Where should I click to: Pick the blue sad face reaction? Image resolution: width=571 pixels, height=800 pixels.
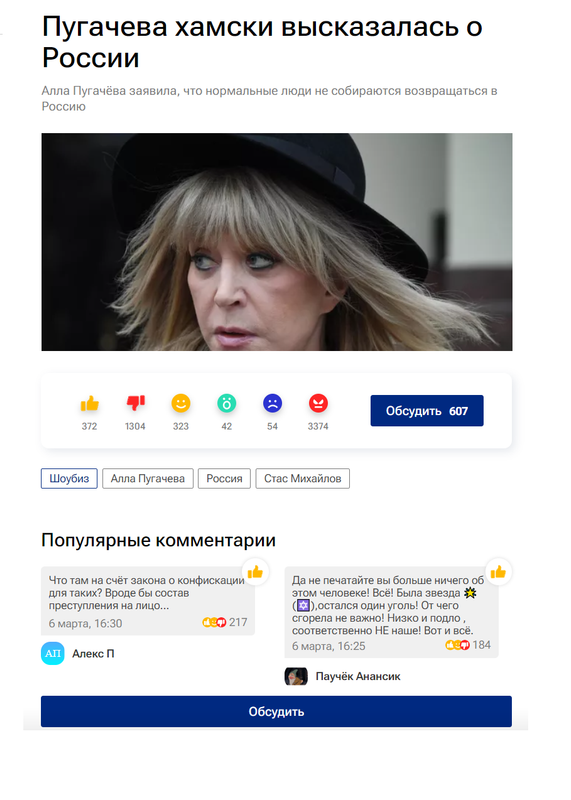point(272,403)
